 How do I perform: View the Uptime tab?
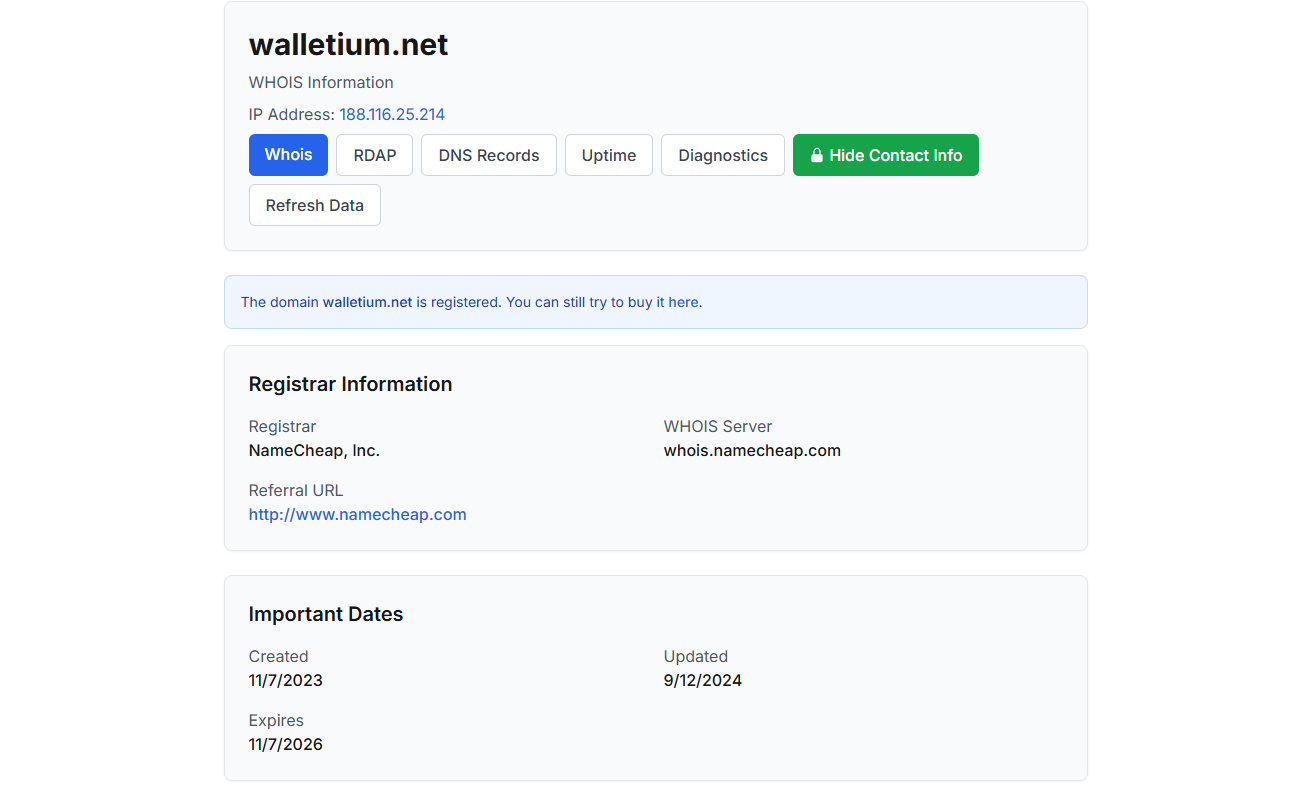click(609, 156)
